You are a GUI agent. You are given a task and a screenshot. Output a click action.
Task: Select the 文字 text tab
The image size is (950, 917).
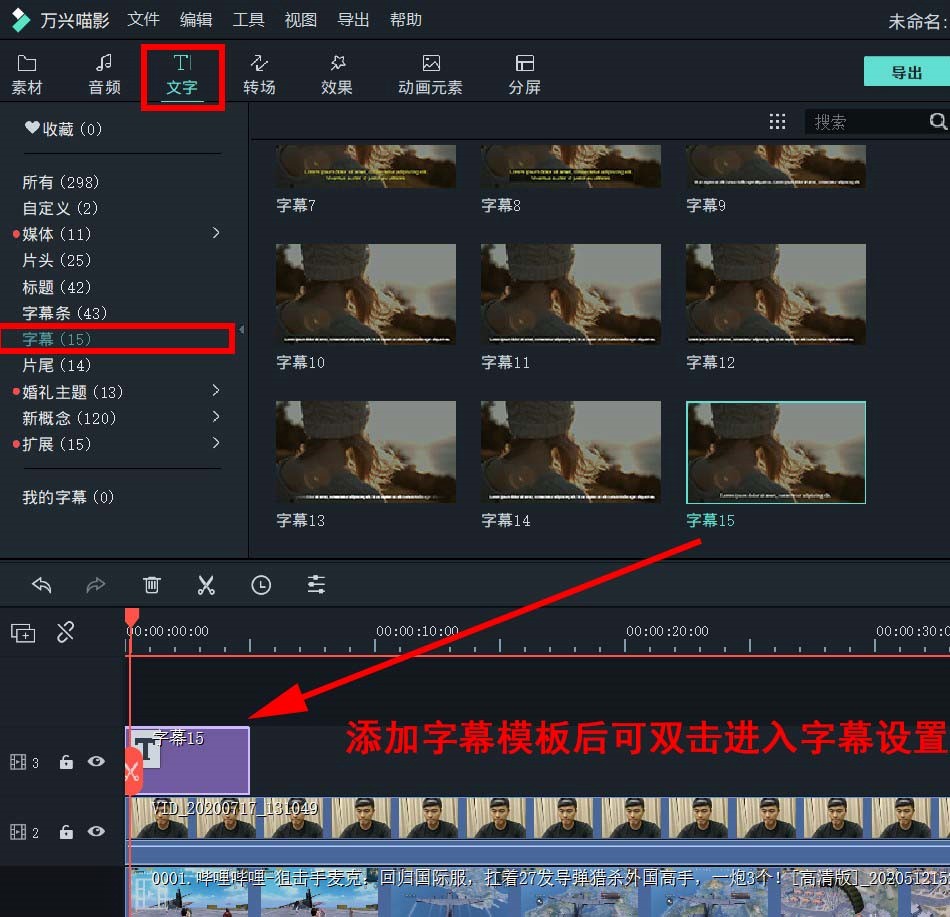click(182, 76)
